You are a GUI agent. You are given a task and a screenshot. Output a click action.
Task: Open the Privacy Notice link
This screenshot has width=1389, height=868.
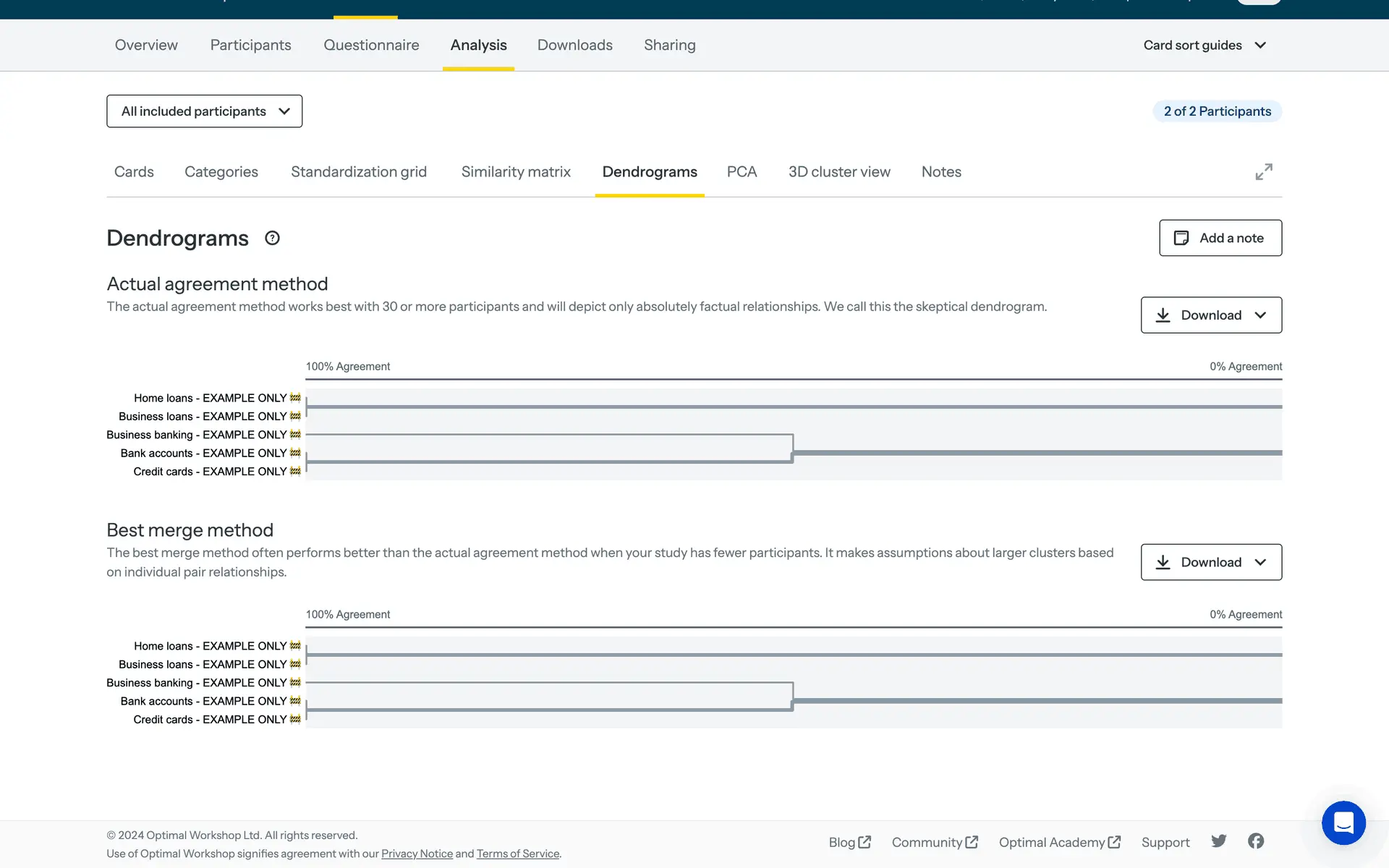(x=417, y=854)
